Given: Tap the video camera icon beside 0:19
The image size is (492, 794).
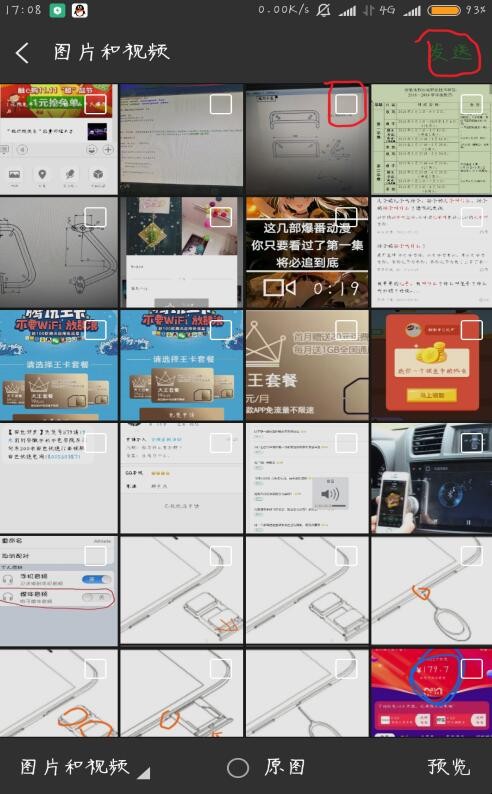Looking at the screenshot, I should click(279, 288).
